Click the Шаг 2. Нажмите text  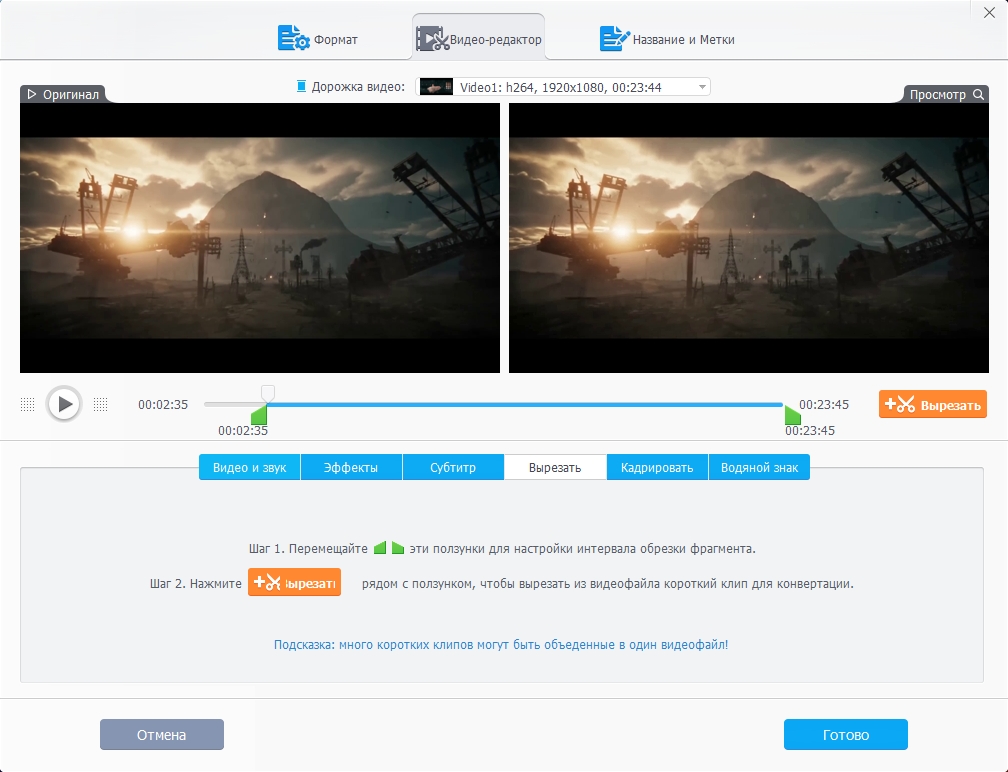point(195,584)
